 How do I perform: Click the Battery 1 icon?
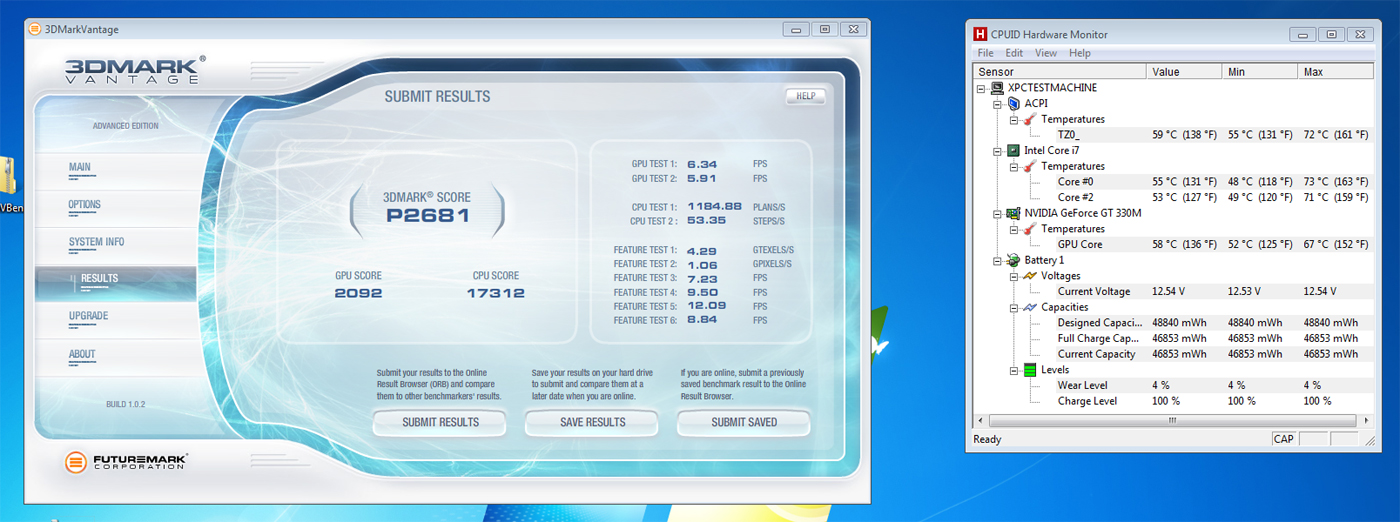1014,260
